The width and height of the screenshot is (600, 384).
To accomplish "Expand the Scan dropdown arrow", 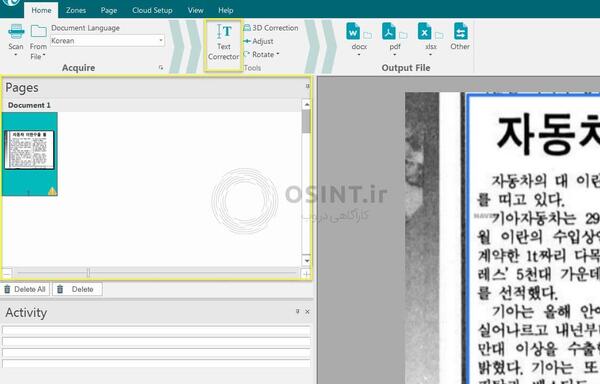I will [x=16, y=55].
